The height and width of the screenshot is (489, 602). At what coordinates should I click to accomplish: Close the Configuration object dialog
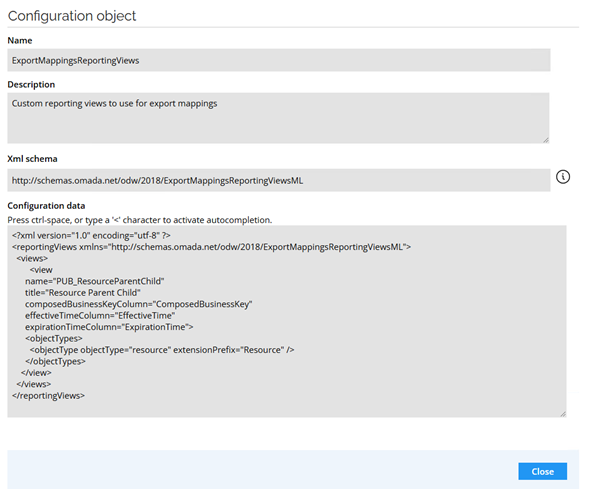point(542,471)
